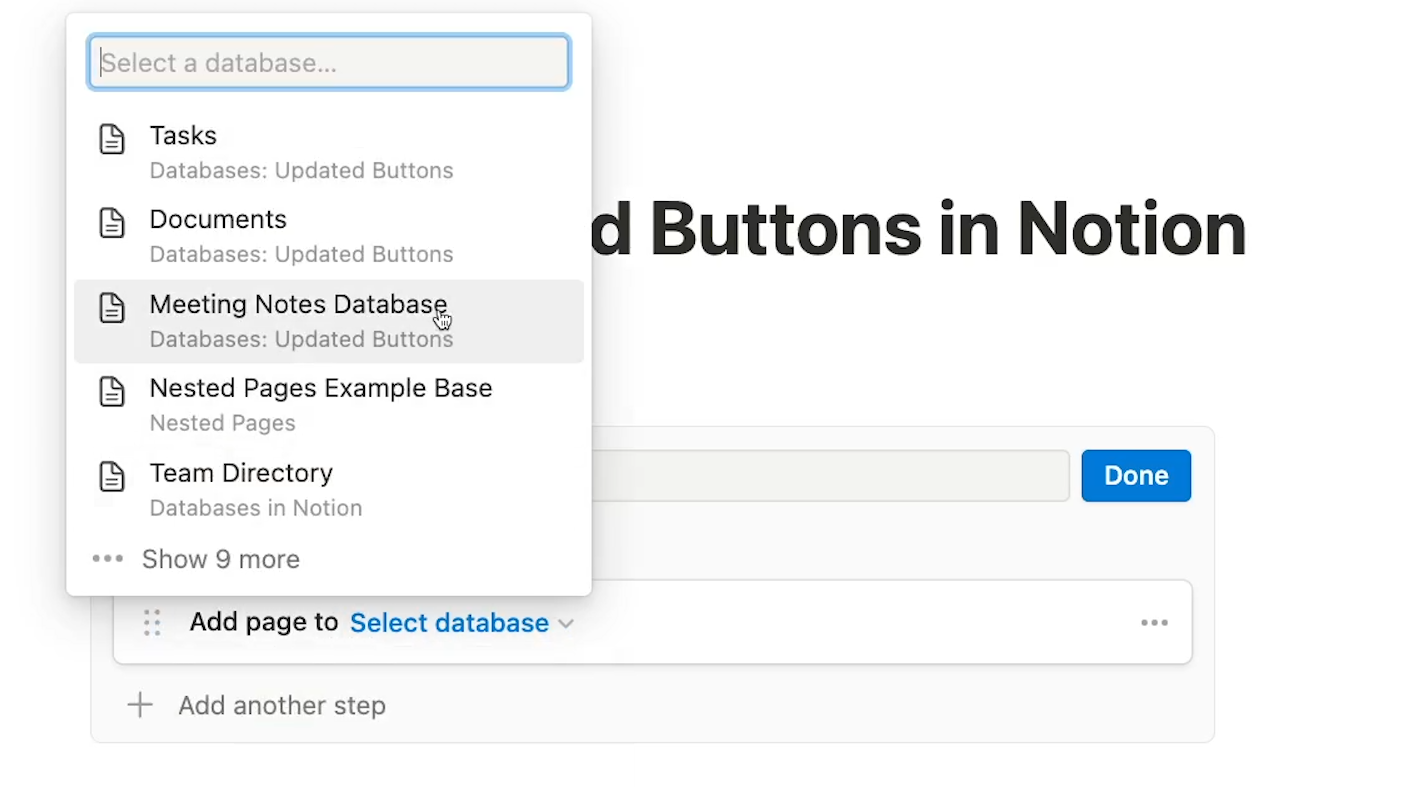Click the Add page to label

tap(264, 622)
